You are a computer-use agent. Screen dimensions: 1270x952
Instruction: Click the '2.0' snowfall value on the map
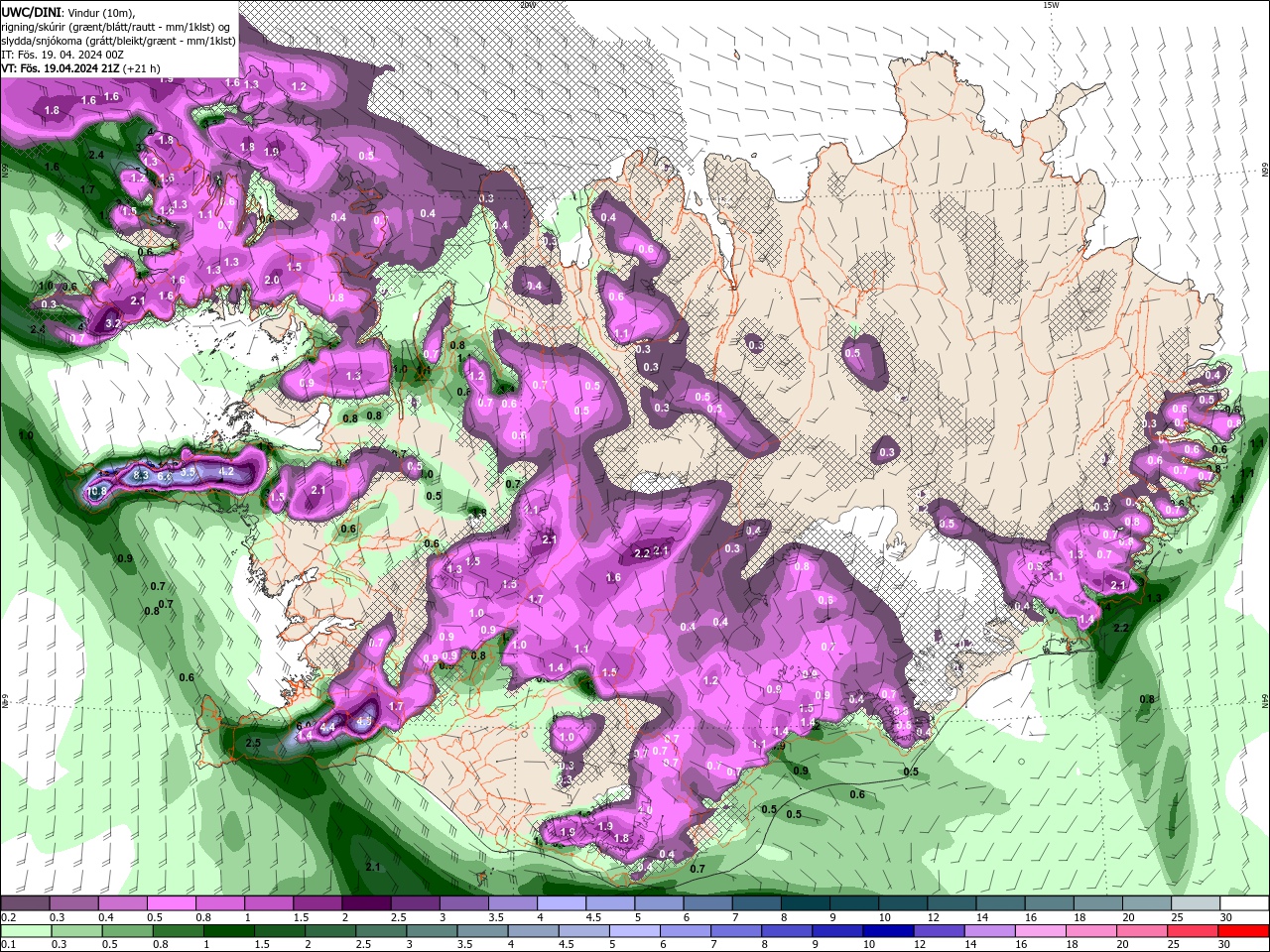tap(272, 280)
